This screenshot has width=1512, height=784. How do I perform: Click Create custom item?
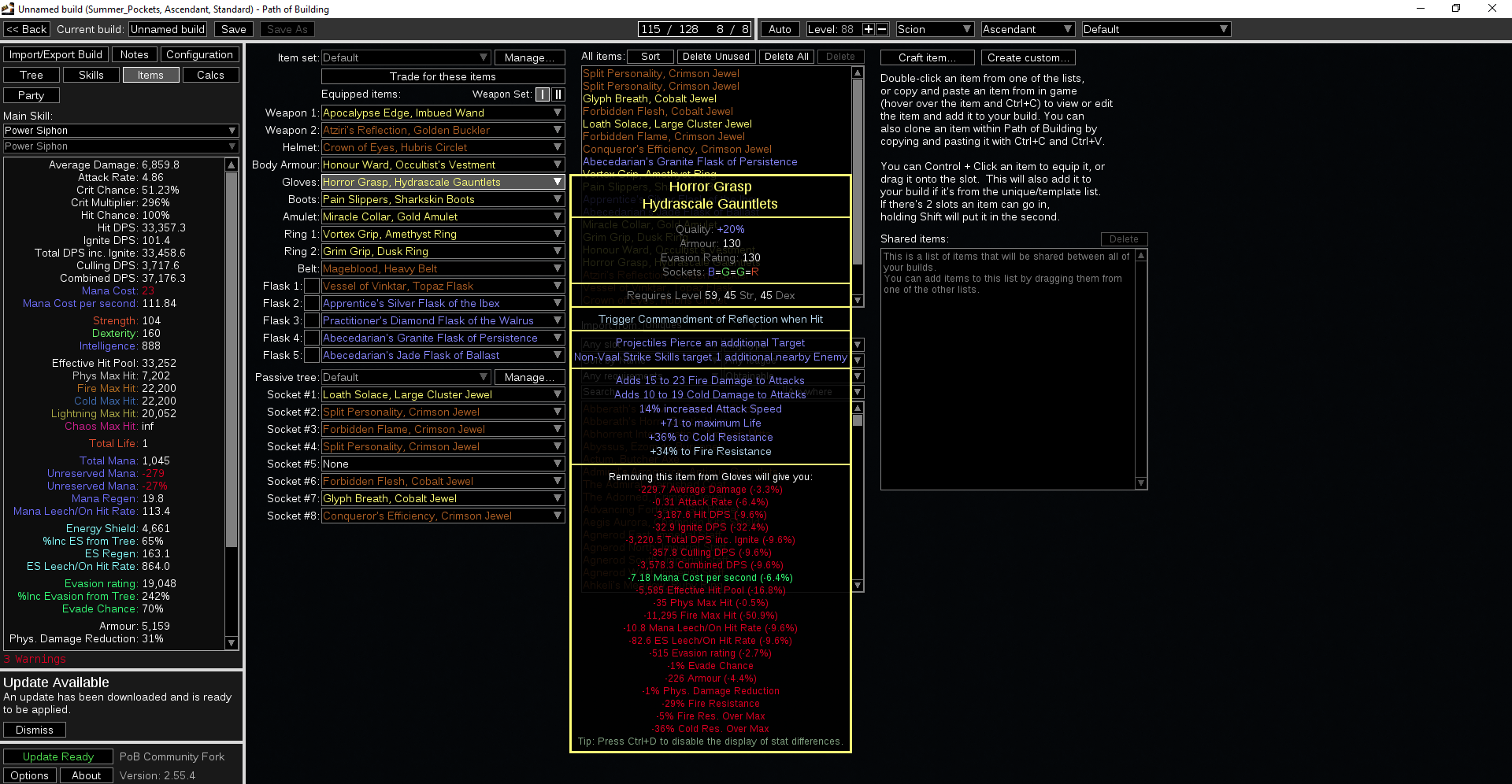1028,57
